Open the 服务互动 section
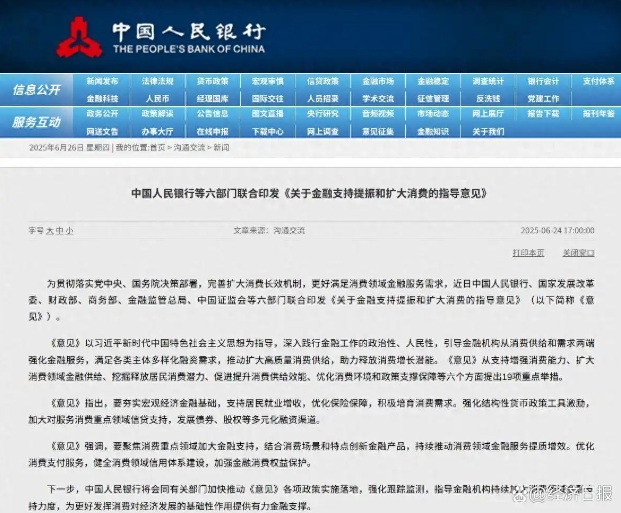This screenshot has width=621, height=513. coord(36,122)
